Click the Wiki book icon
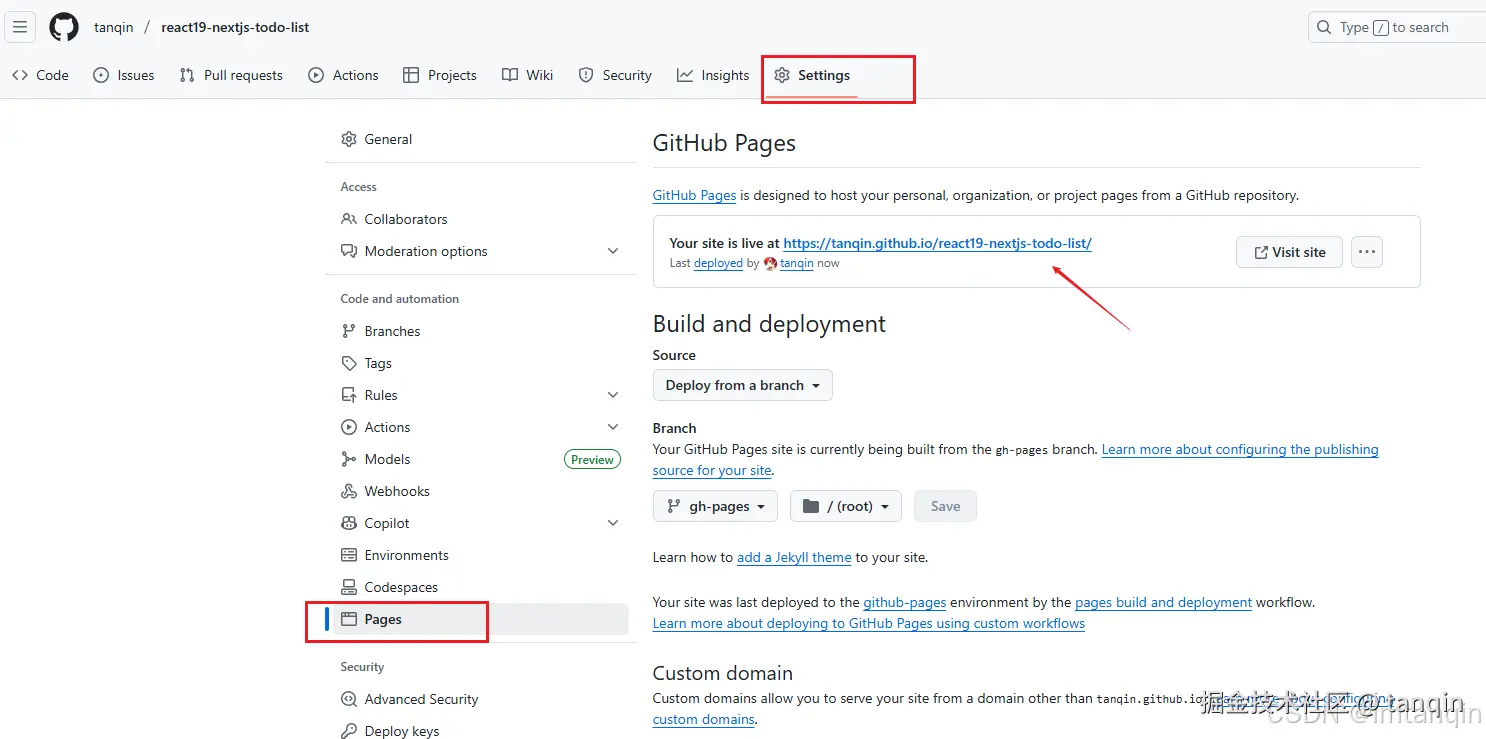 click(x=510, y=75)
